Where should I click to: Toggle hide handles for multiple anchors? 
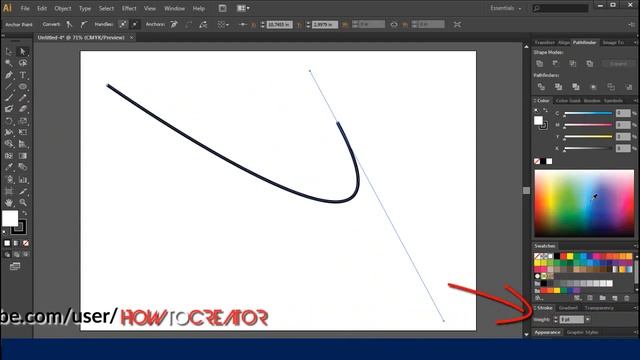pyautogui.click(x=134, y=24)
